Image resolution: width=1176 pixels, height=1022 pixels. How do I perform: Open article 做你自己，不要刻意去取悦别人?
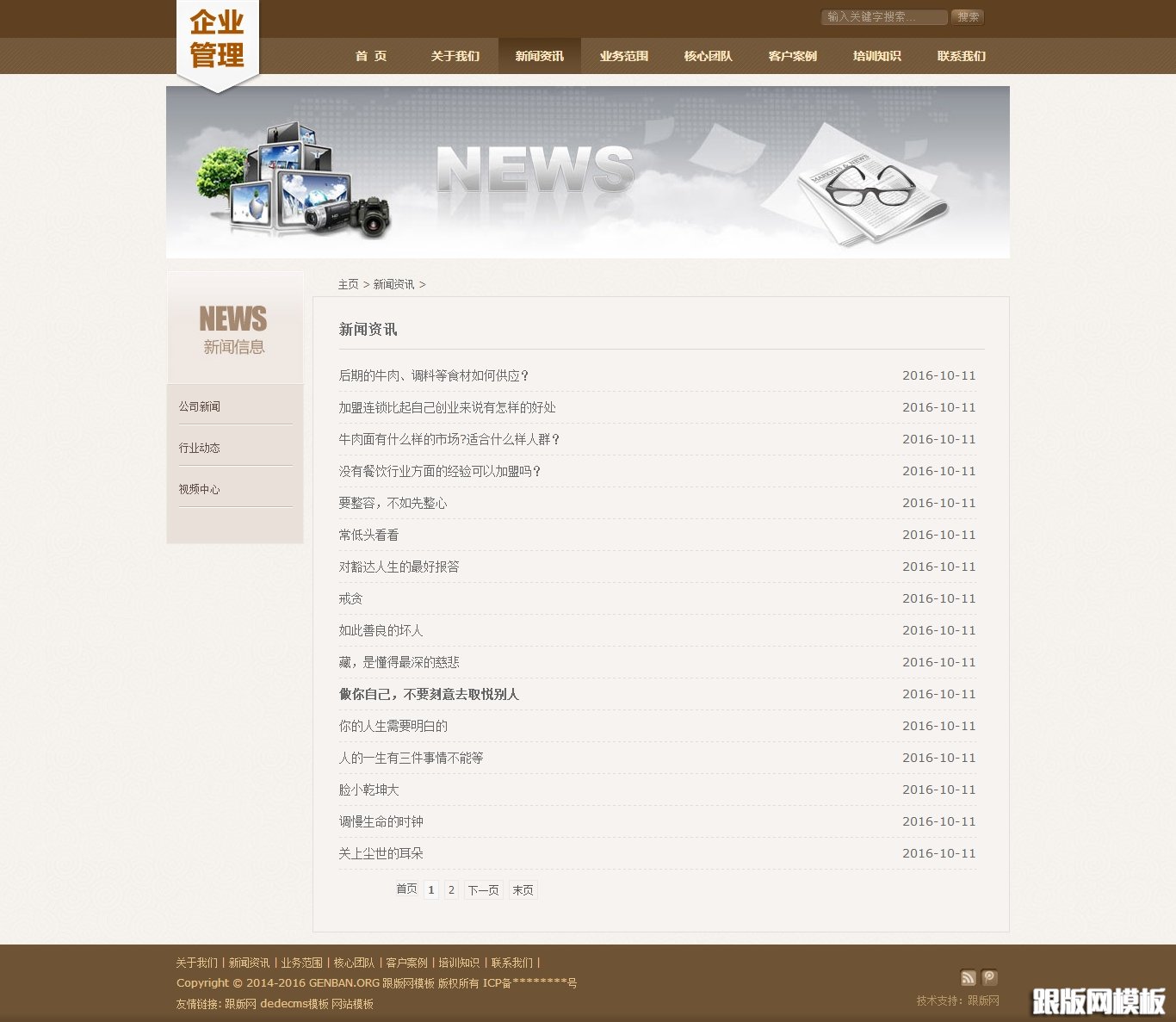click(430, 694)
